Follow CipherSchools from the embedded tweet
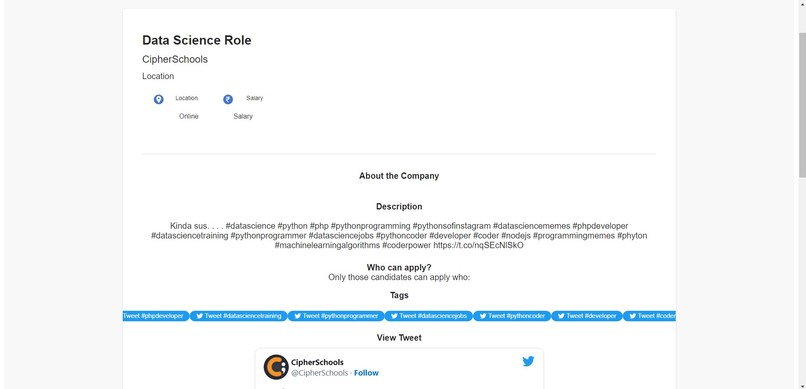 tap(366, 373)
